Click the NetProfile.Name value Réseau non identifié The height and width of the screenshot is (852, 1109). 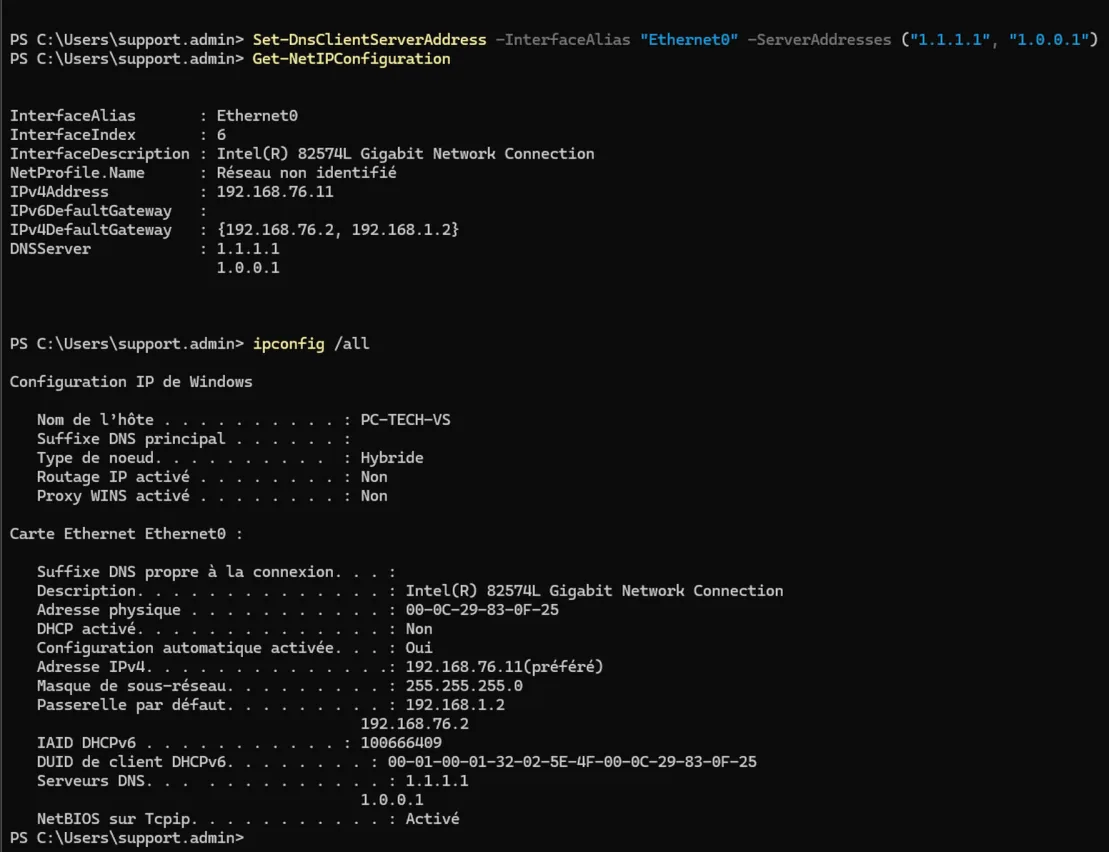pyautogui.click(x=306, y=173)
